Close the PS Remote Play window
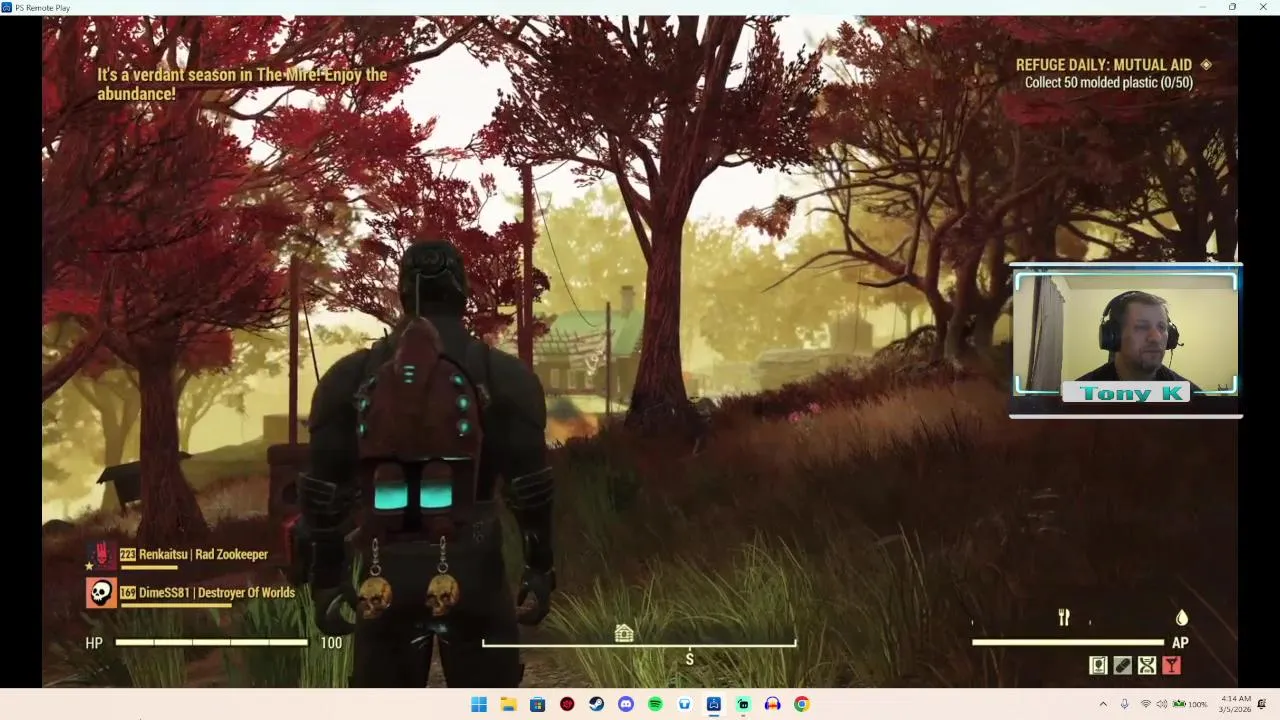Viewport: 1280px width, 720px height. (1262, 7)
